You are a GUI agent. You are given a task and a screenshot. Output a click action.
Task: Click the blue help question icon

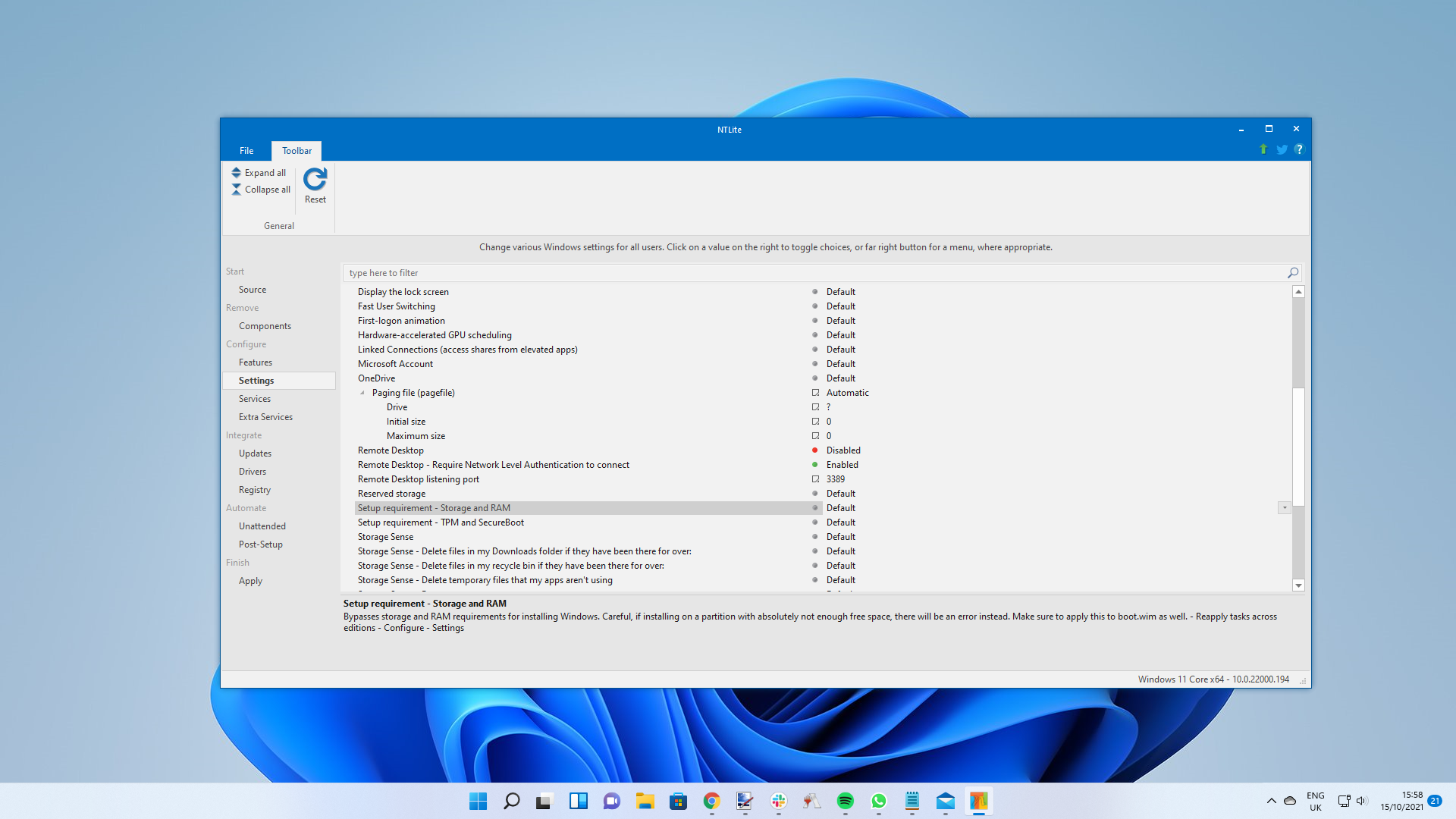tap(1299, 149)
